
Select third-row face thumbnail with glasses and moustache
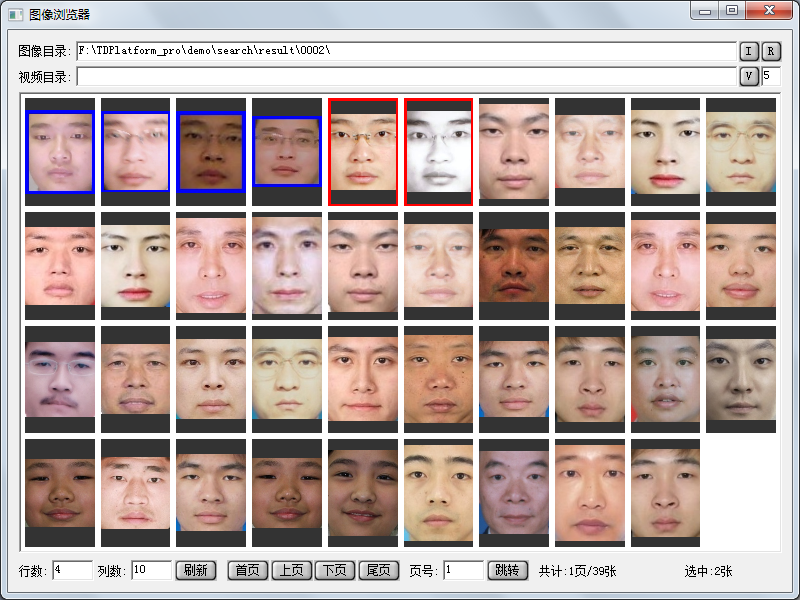(60, 380)
